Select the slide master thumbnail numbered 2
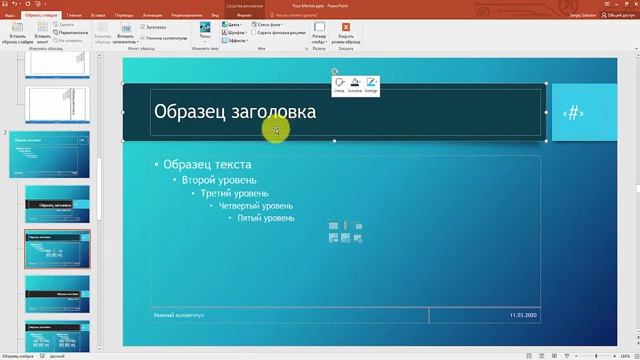 (49, 154)
